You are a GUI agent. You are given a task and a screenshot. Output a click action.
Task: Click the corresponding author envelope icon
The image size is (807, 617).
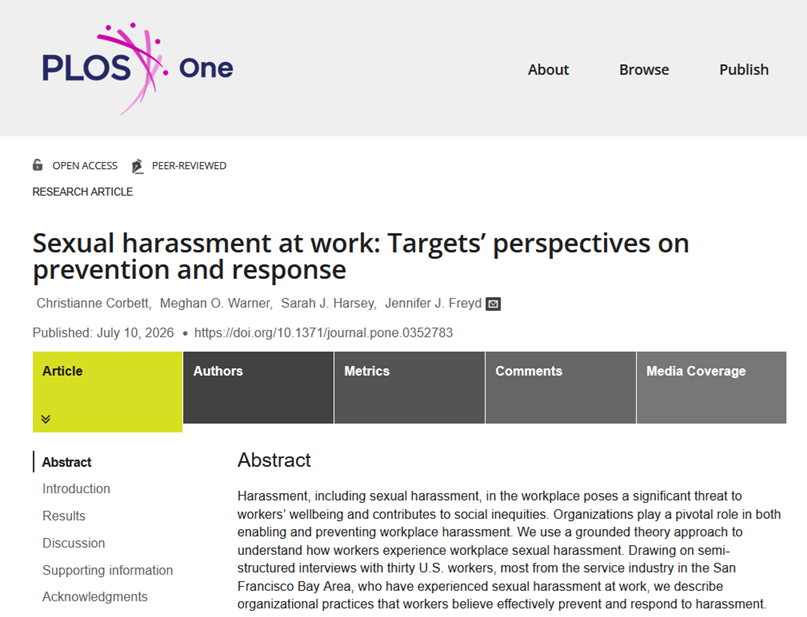[493, 304]
